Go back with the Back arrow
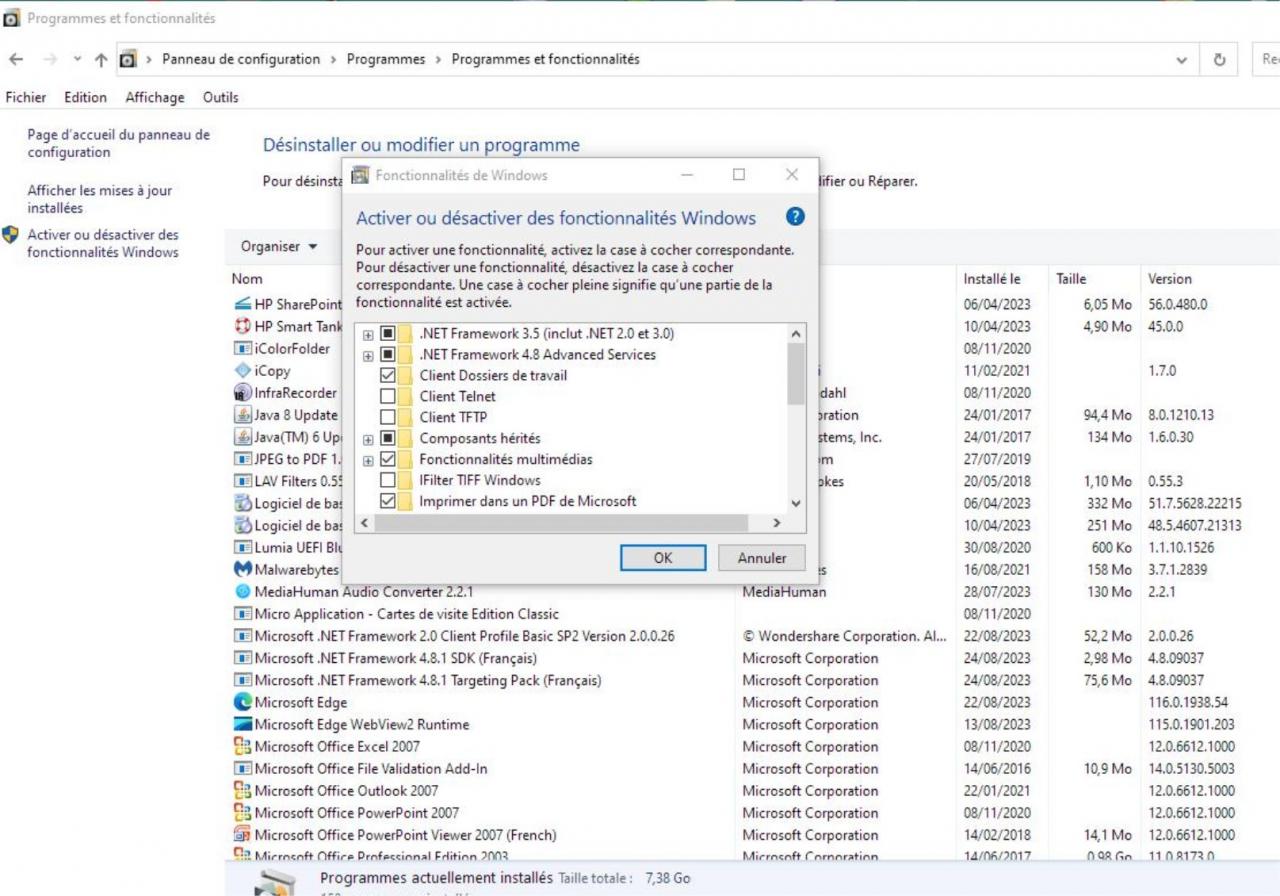 click(x=16, y=59)
